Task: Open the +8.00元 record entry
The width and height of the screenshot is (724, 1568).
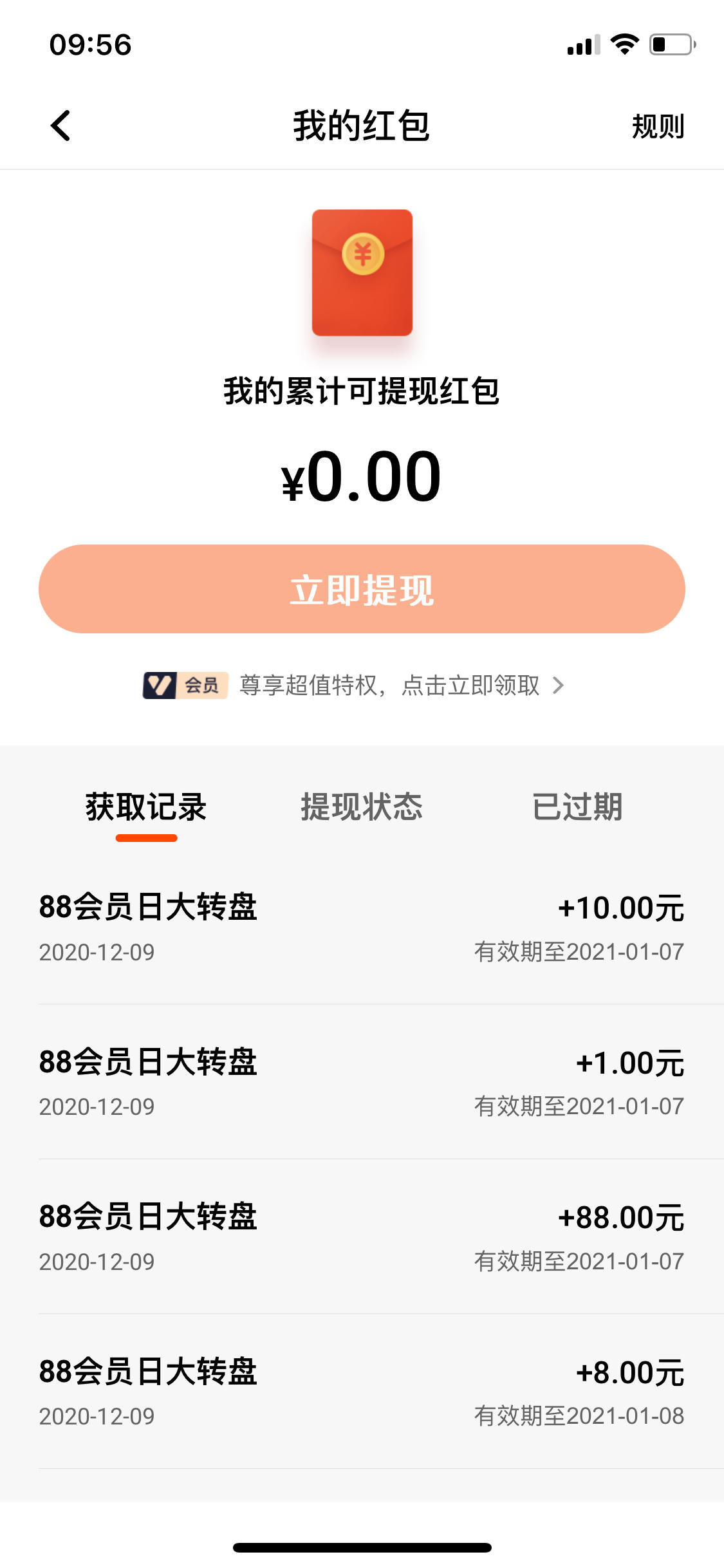Action: pos(362,1392)
